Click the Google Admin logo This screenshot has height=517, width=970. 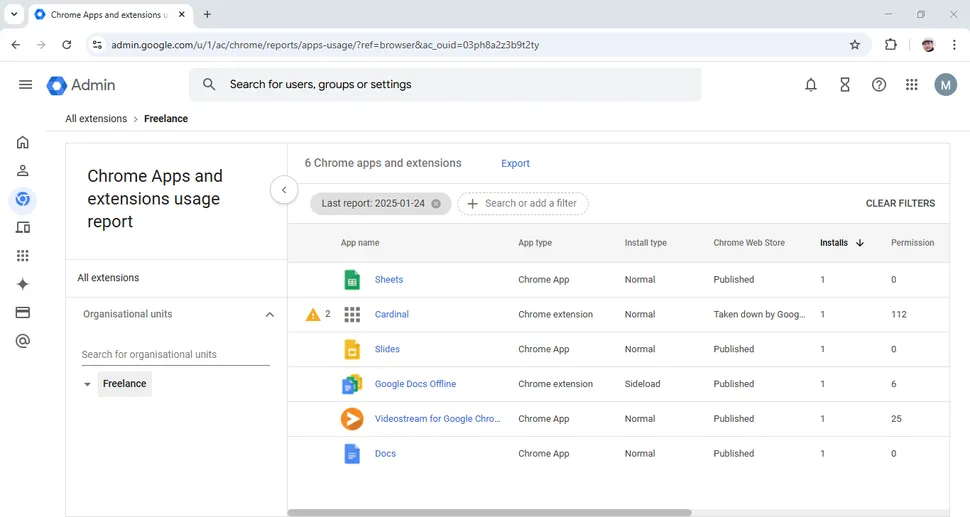(81, 85)
